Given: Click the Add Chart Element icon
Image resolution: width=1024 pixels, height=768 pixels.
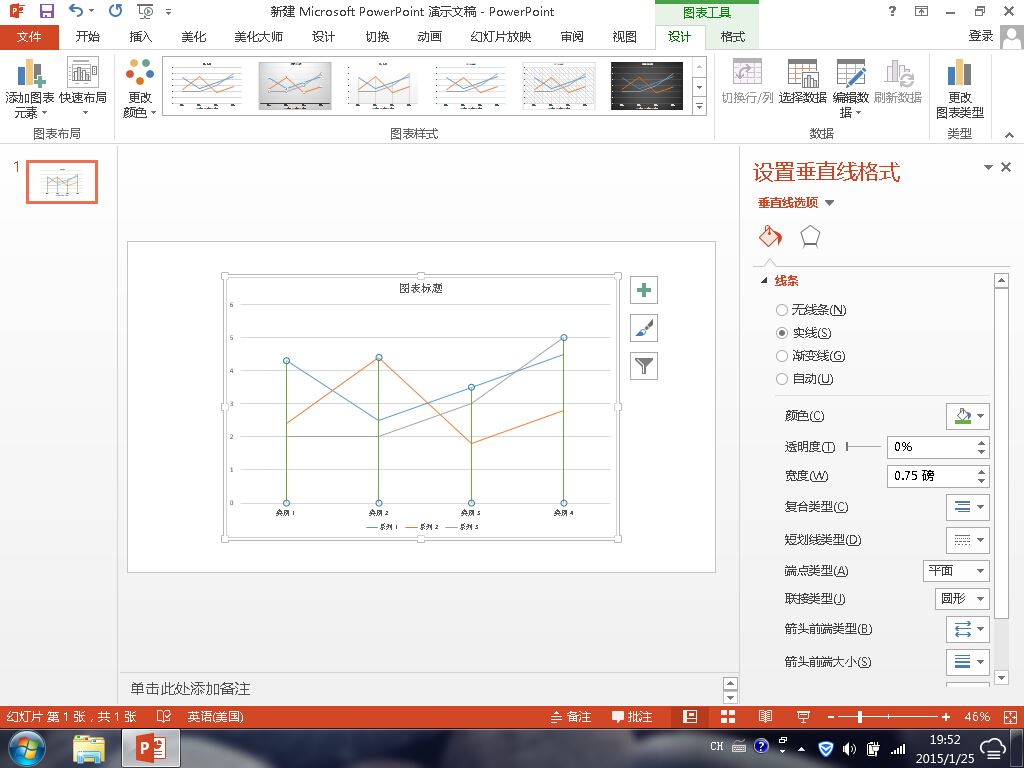Looking at the screenshot, I should tap(30, 73).
